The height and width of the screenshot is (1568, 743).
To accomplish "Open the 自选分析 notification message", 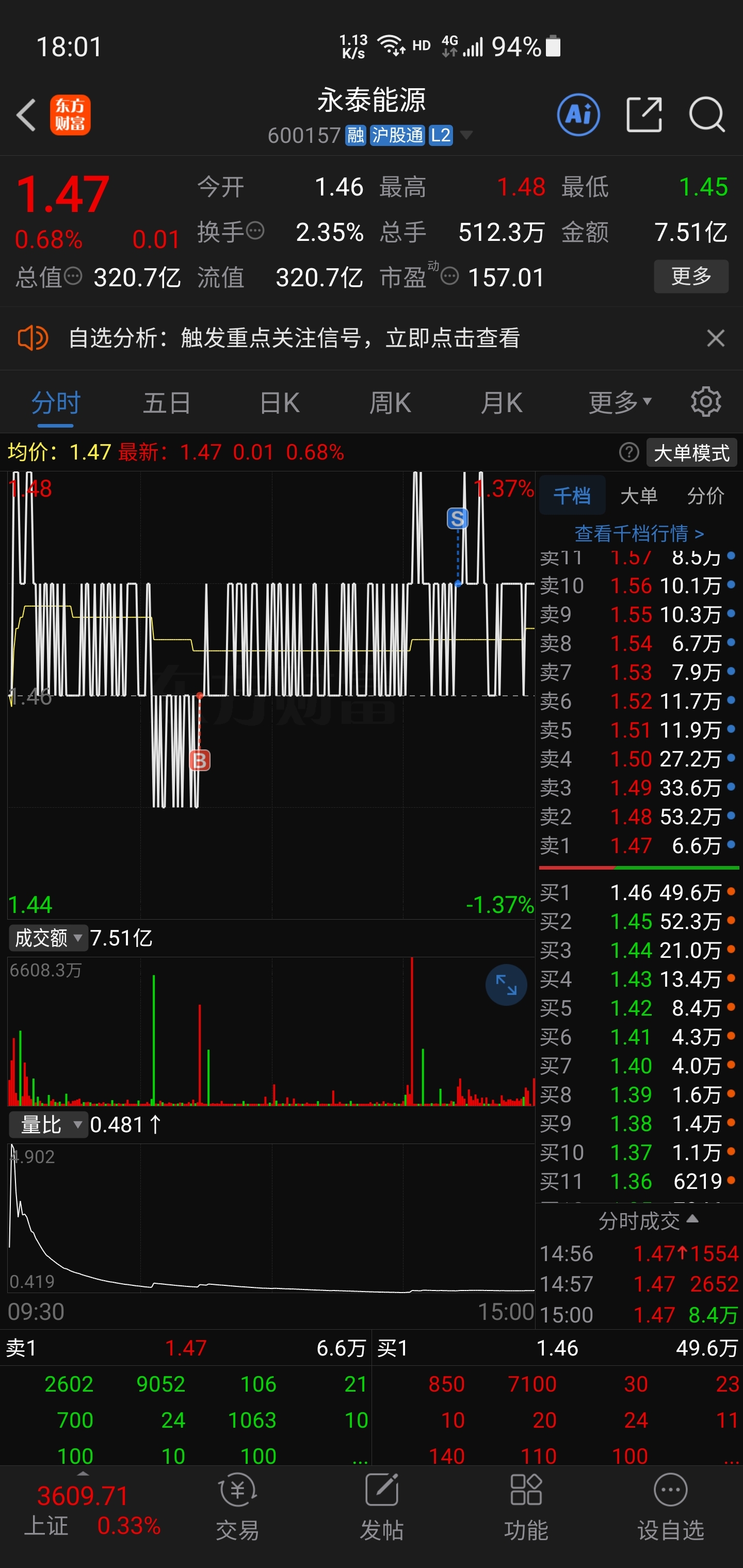I will pyautogui.click(x=294, y=338).
